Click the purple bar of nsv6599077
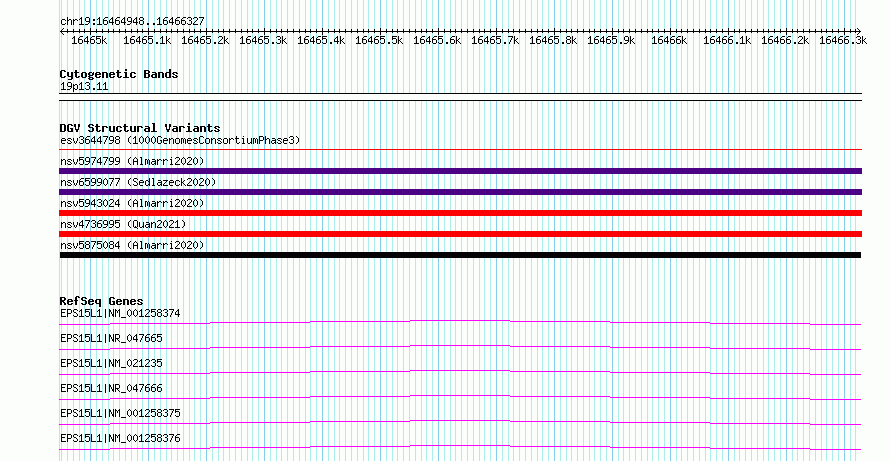The height and width of the screenshot is (461, 890). pos(461,192)
